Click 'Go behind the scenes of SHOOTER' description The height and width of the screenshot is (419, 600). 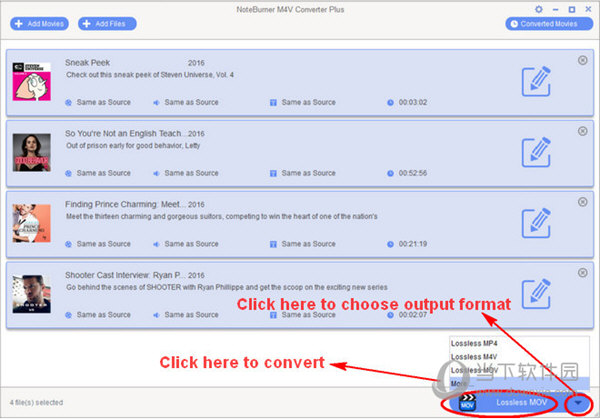tap(227, 287)
